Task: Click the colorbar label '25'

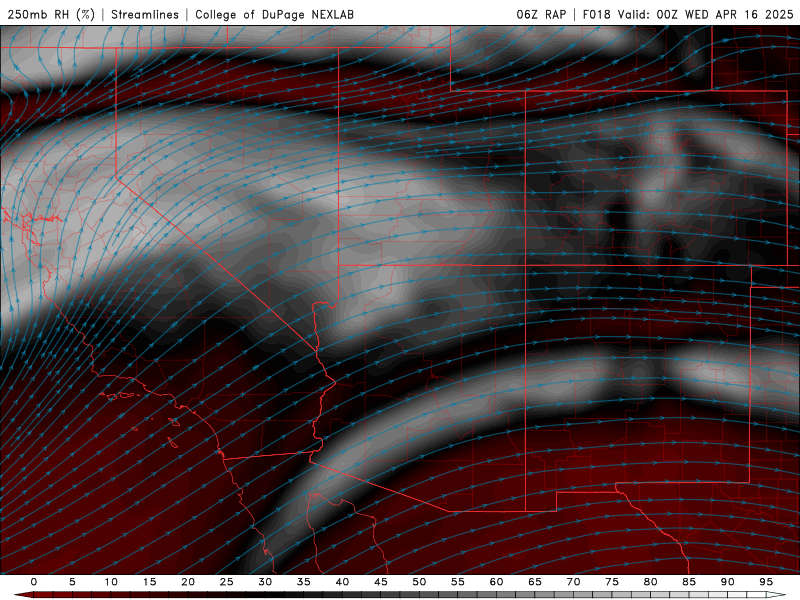Action: (x=227, y=582)
